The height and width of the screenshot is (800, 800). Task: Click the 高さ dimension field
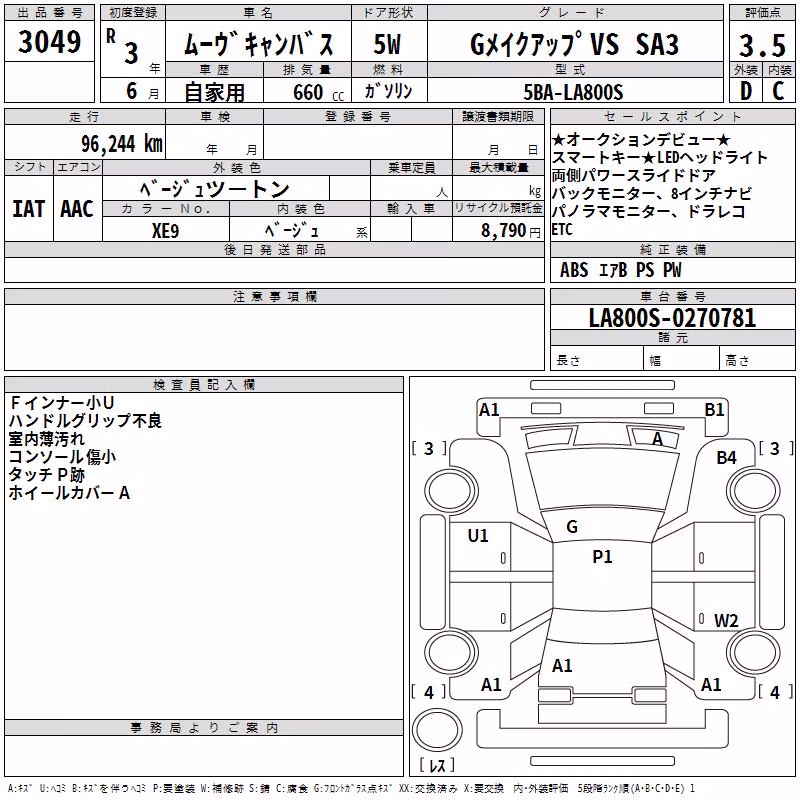click(x=758, y=360)
